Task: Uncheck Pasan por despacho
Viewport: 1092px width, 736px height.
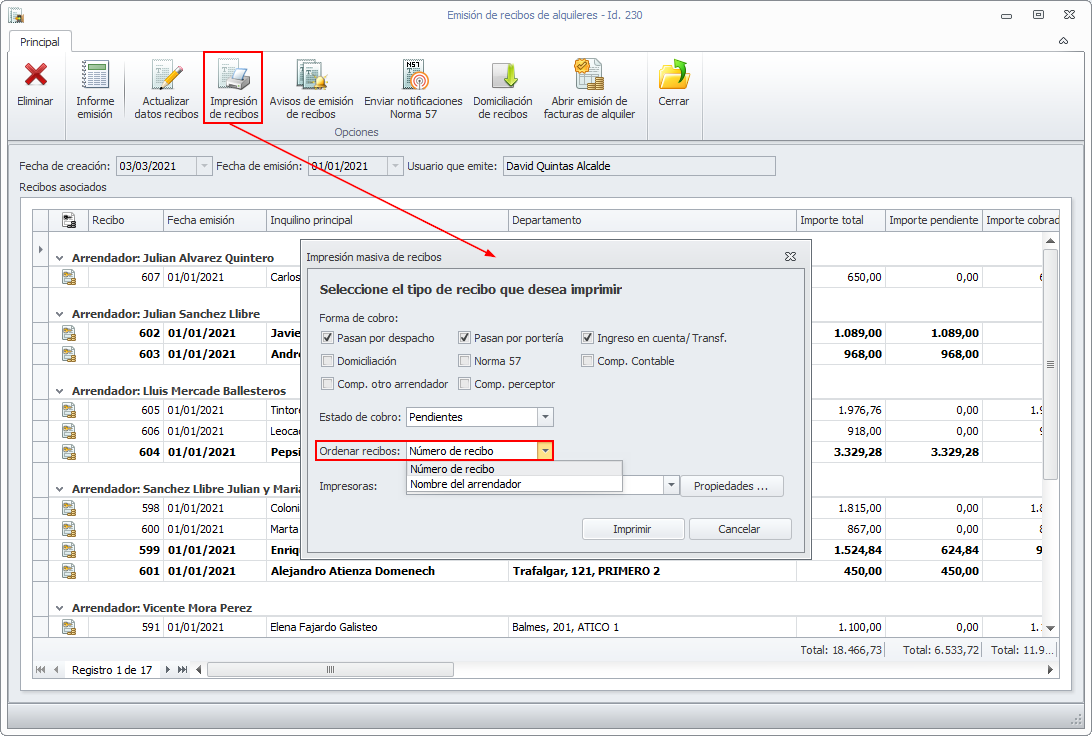Action: coord(327,338)
